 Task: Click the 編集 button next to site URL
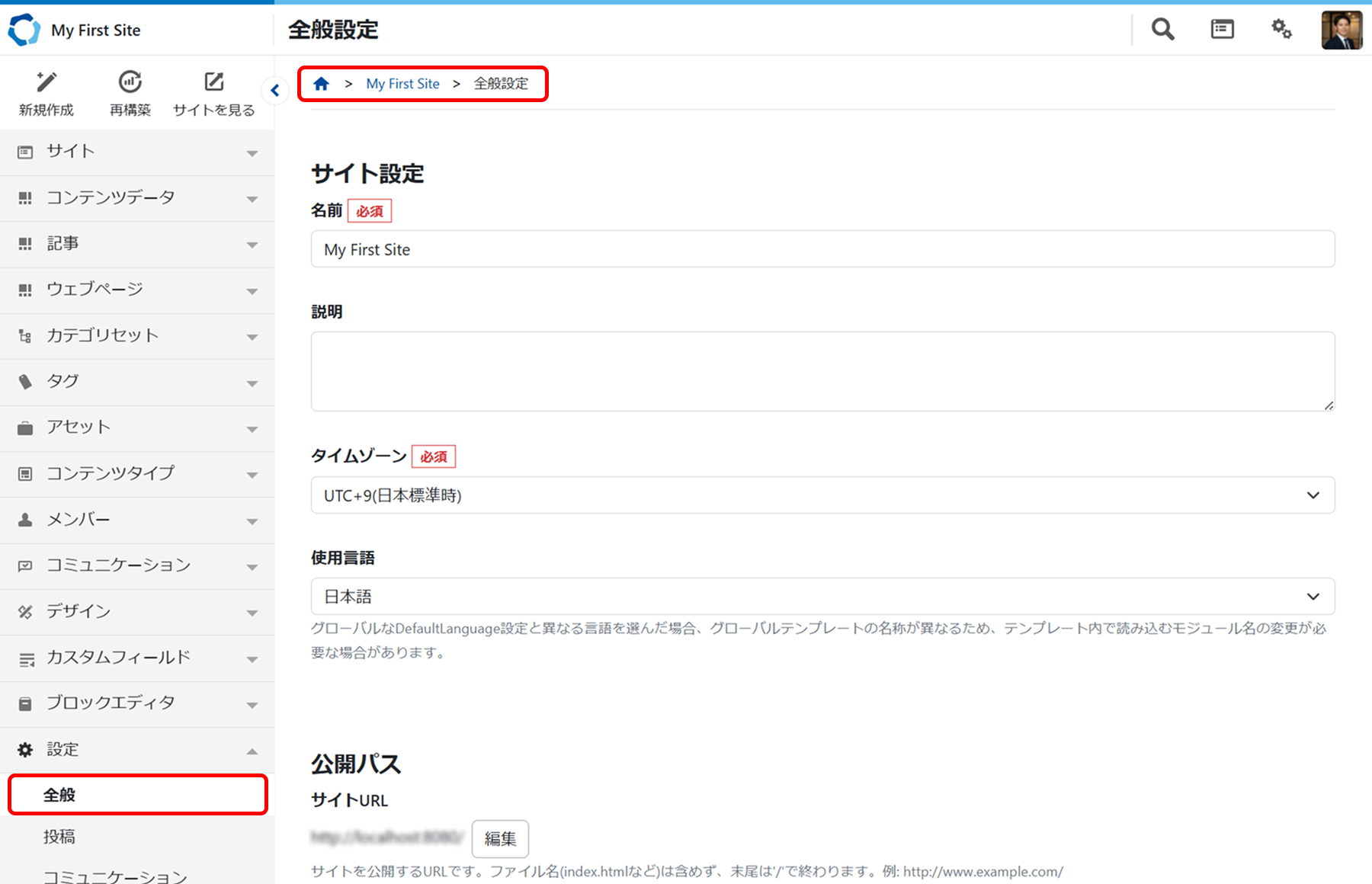[500, 839]
